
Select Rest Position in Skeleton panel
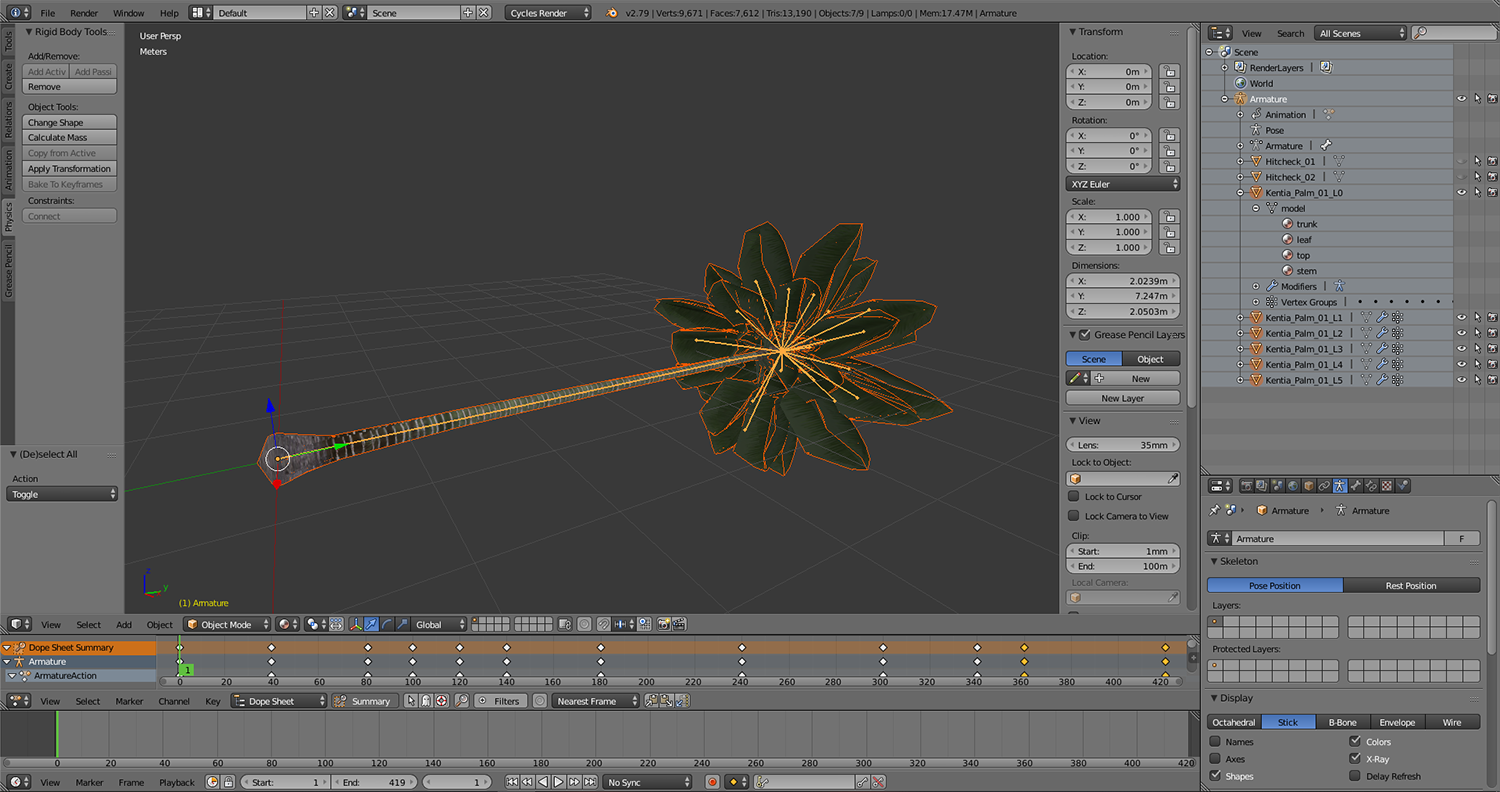[1412, 585]
